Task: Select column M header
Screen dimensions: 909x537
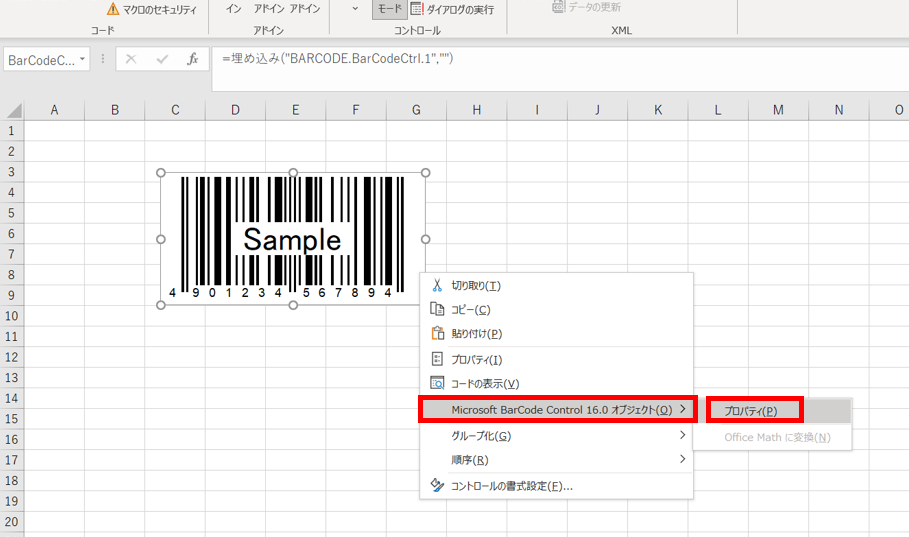Action: coord(778,110)
